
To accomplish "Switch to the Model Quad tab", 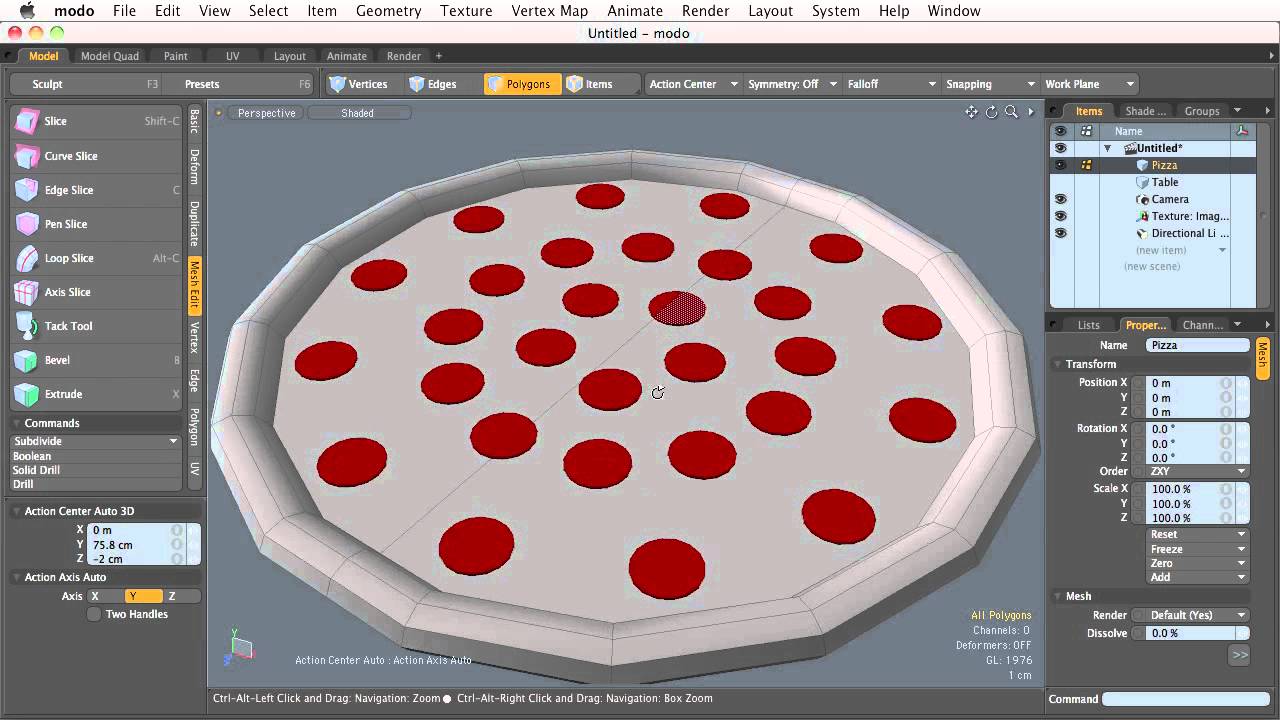I will [x=110, y=56].
